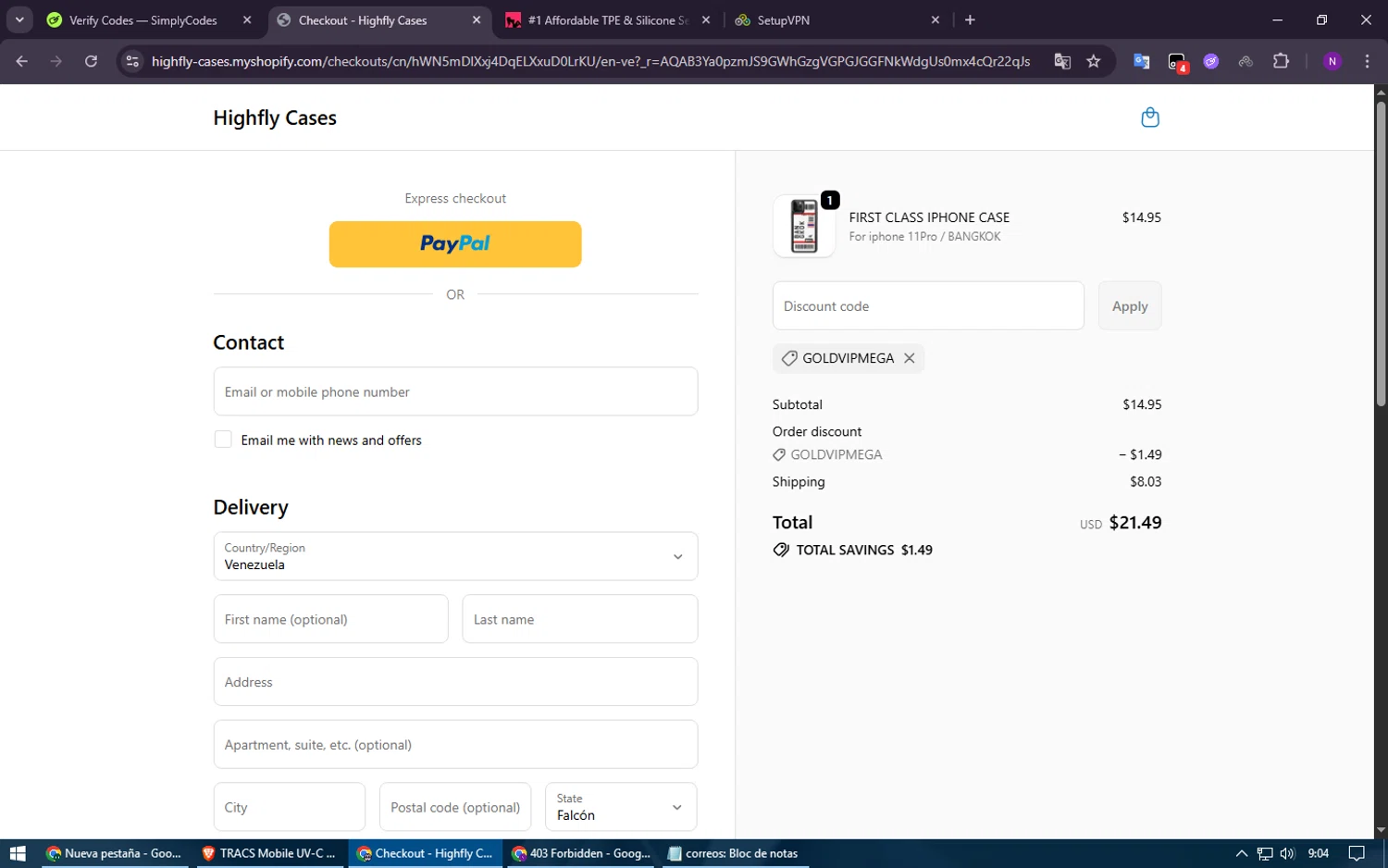Open the Translate page icon in address bar
The image size is (1388, 868).
(1062, 61)
